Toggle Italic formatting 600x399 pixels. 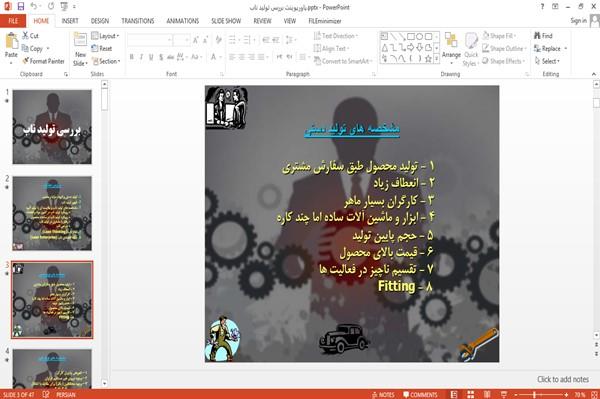tap(141, 57)
